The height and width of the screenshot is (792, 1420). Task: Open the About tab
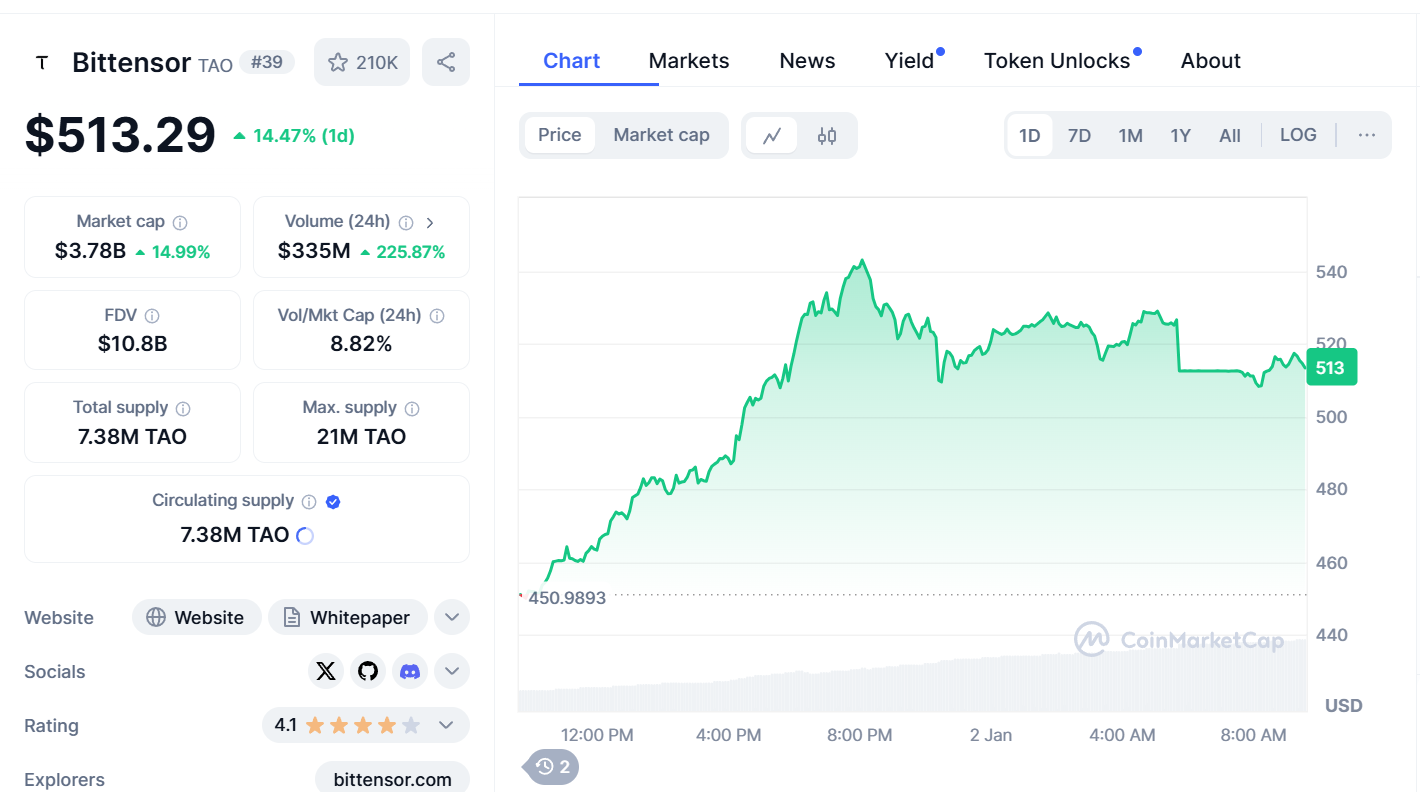[x=1210, y=61]
